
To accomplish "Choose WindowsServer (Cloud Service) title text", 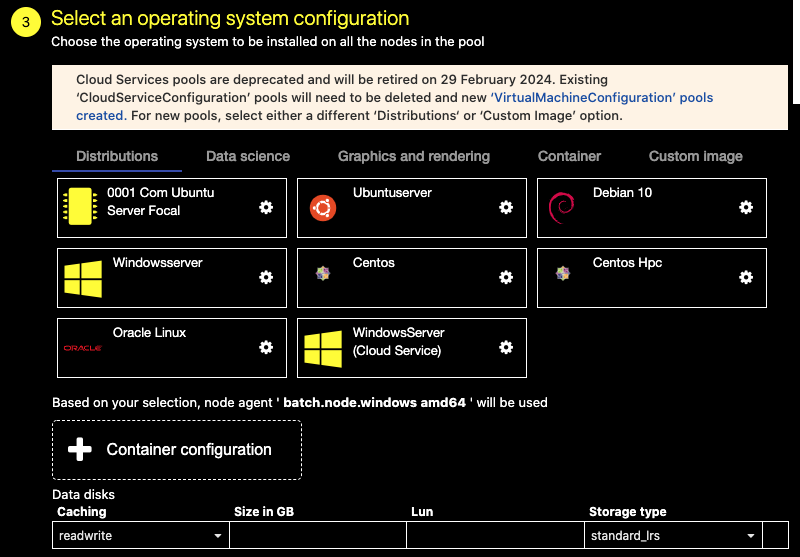I will click(x=398, y=341).
